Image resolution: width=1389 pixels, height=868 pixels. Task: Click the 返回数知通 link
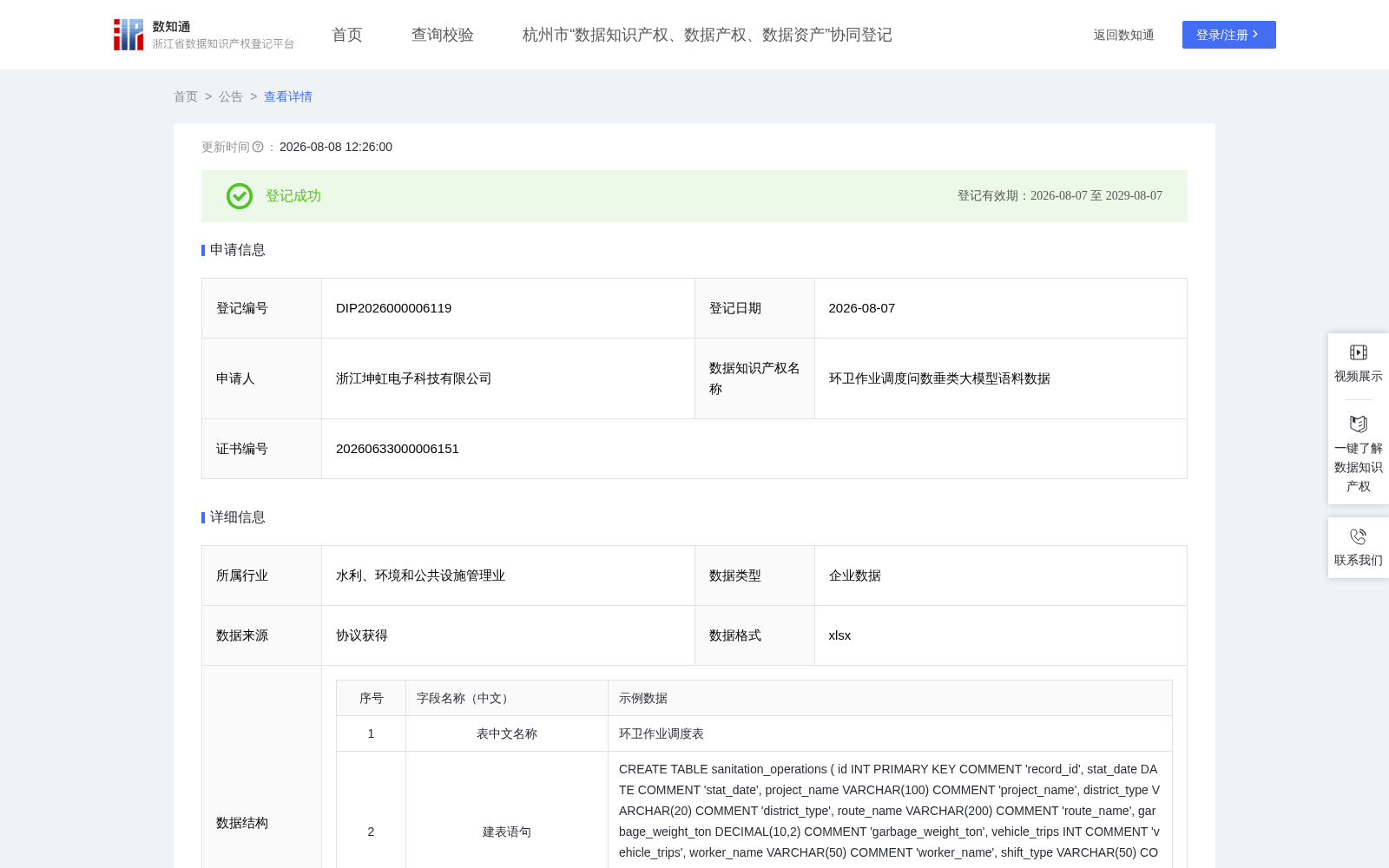1124,35
